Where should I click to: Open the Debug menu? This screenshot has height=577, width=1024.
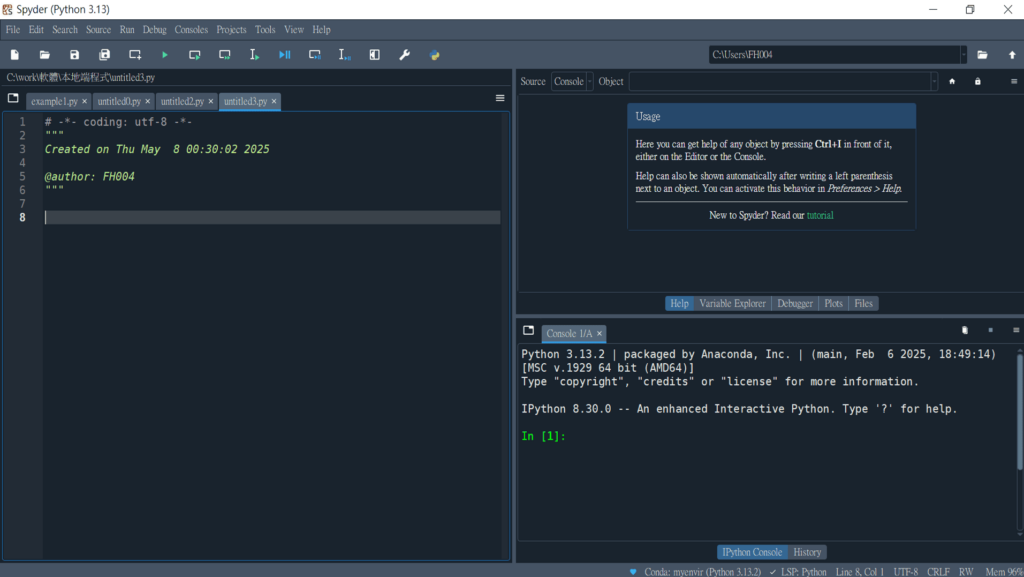coord(155,30)
